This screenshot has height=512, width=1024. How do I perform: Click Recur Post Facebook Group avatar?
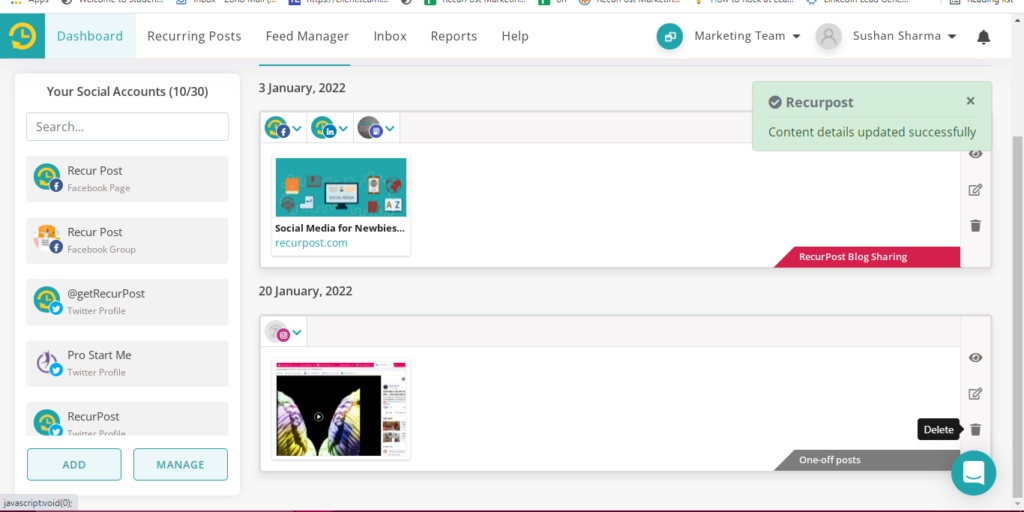pyautogui.click(x=48, y=239)
